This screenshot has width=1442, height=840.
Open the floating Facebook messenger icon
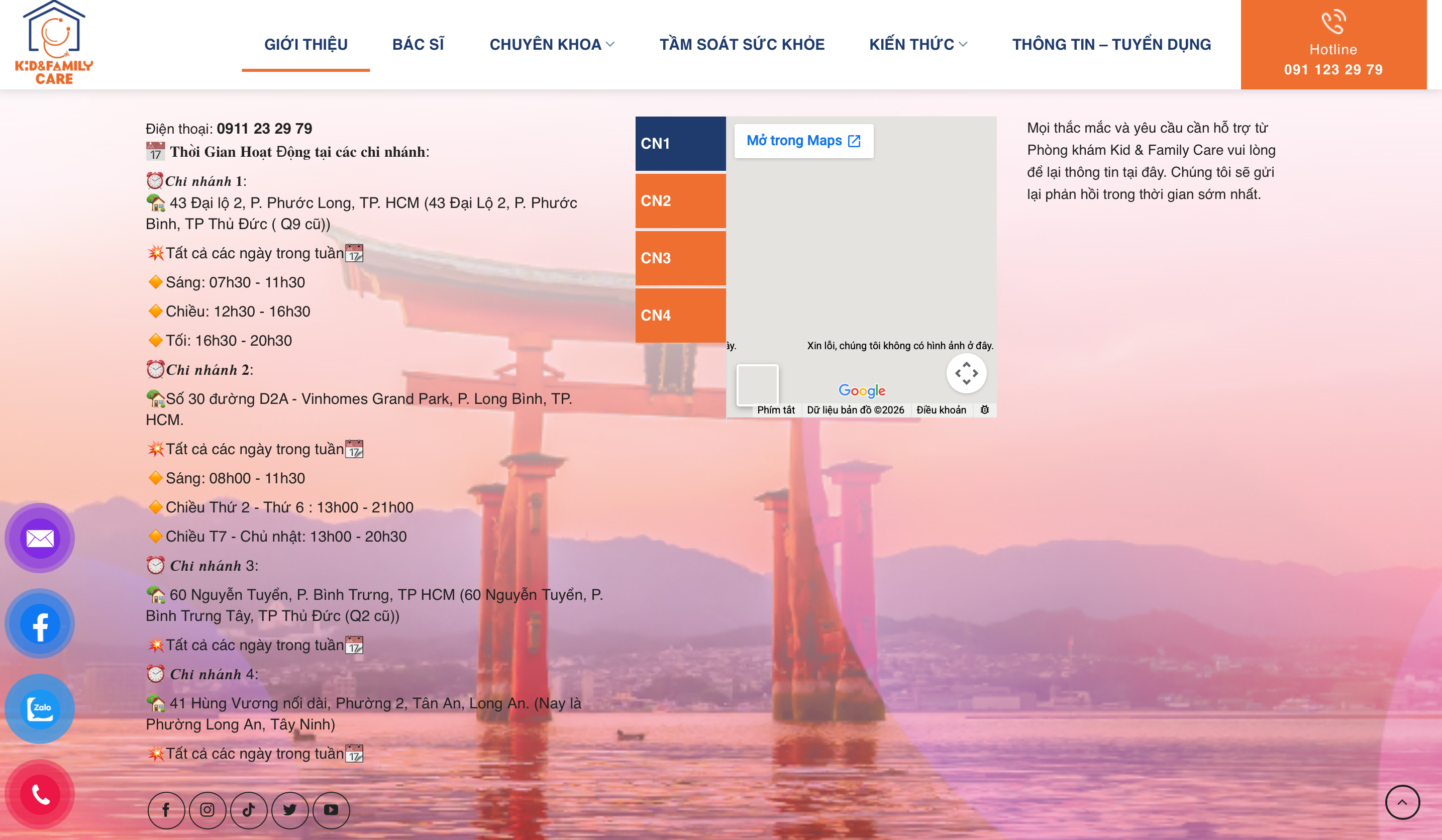(x=40, y=623)
